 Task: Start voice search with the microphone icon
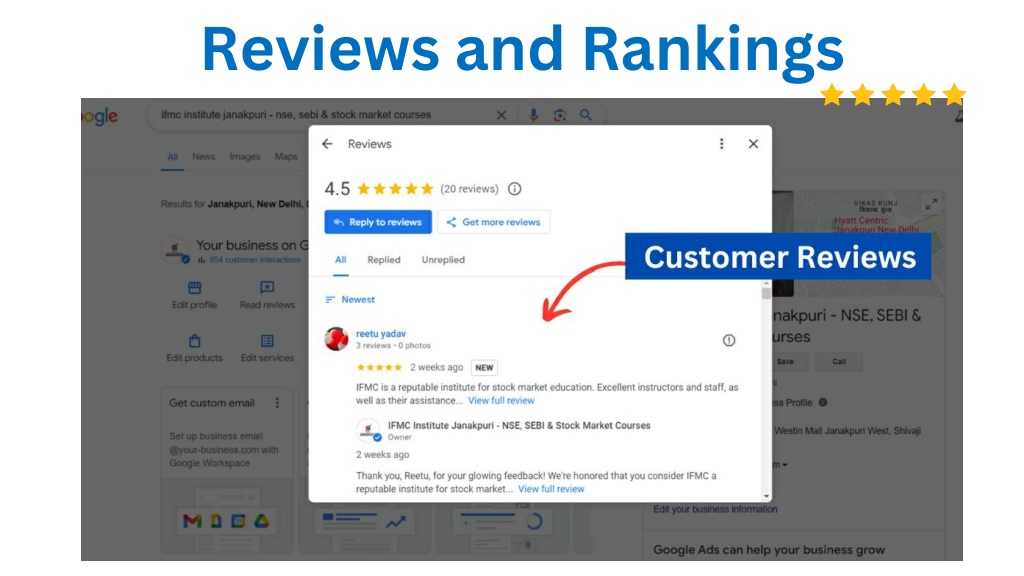[x=534, y=115]
